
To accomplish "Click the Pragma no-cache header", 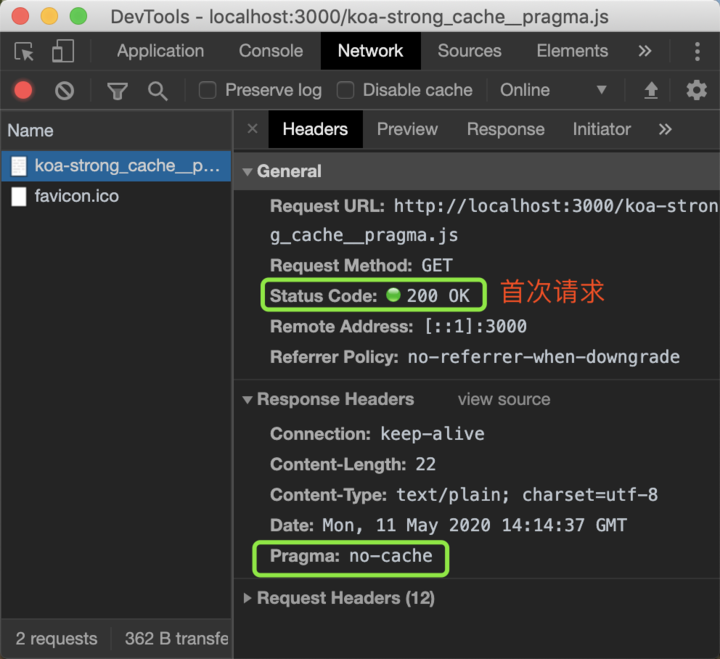I will tap(351, 556).
